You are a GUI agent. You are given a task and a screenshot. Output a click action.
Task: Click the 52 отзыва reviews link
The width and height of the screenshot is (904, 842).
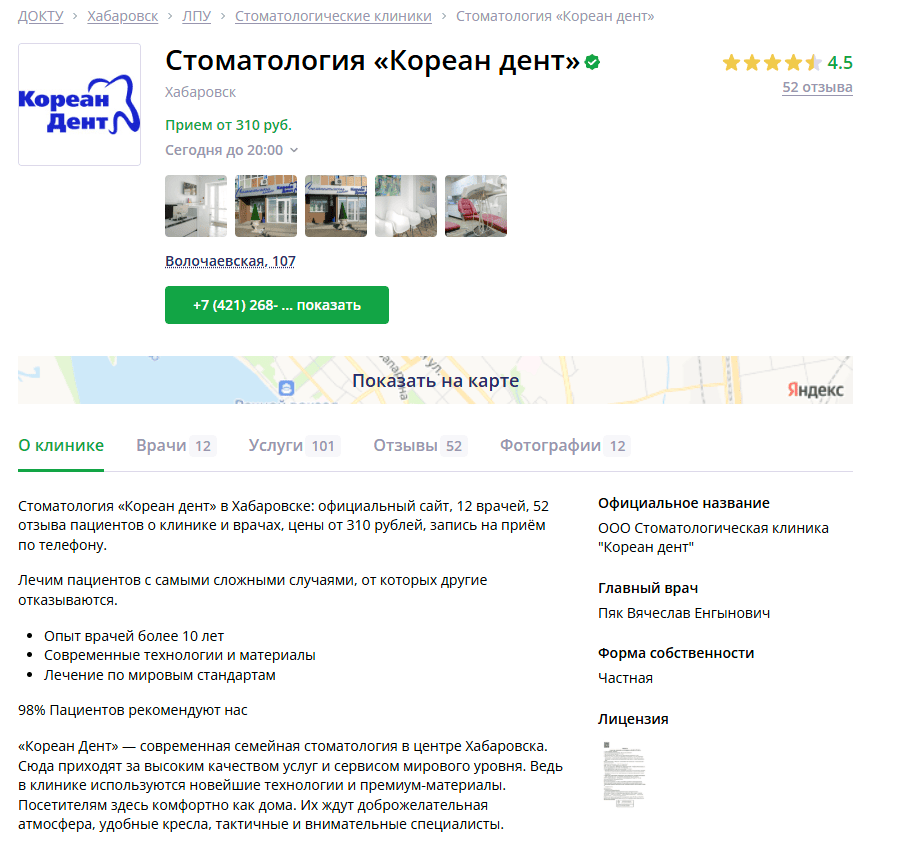pos(817,87)
